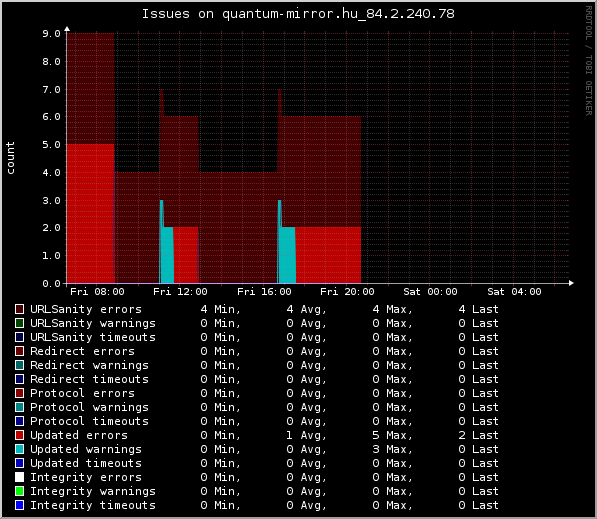This screenshot has height=519, width=597.
Task: Click the Redirect warnings color swatch
Action: [19, 365]
